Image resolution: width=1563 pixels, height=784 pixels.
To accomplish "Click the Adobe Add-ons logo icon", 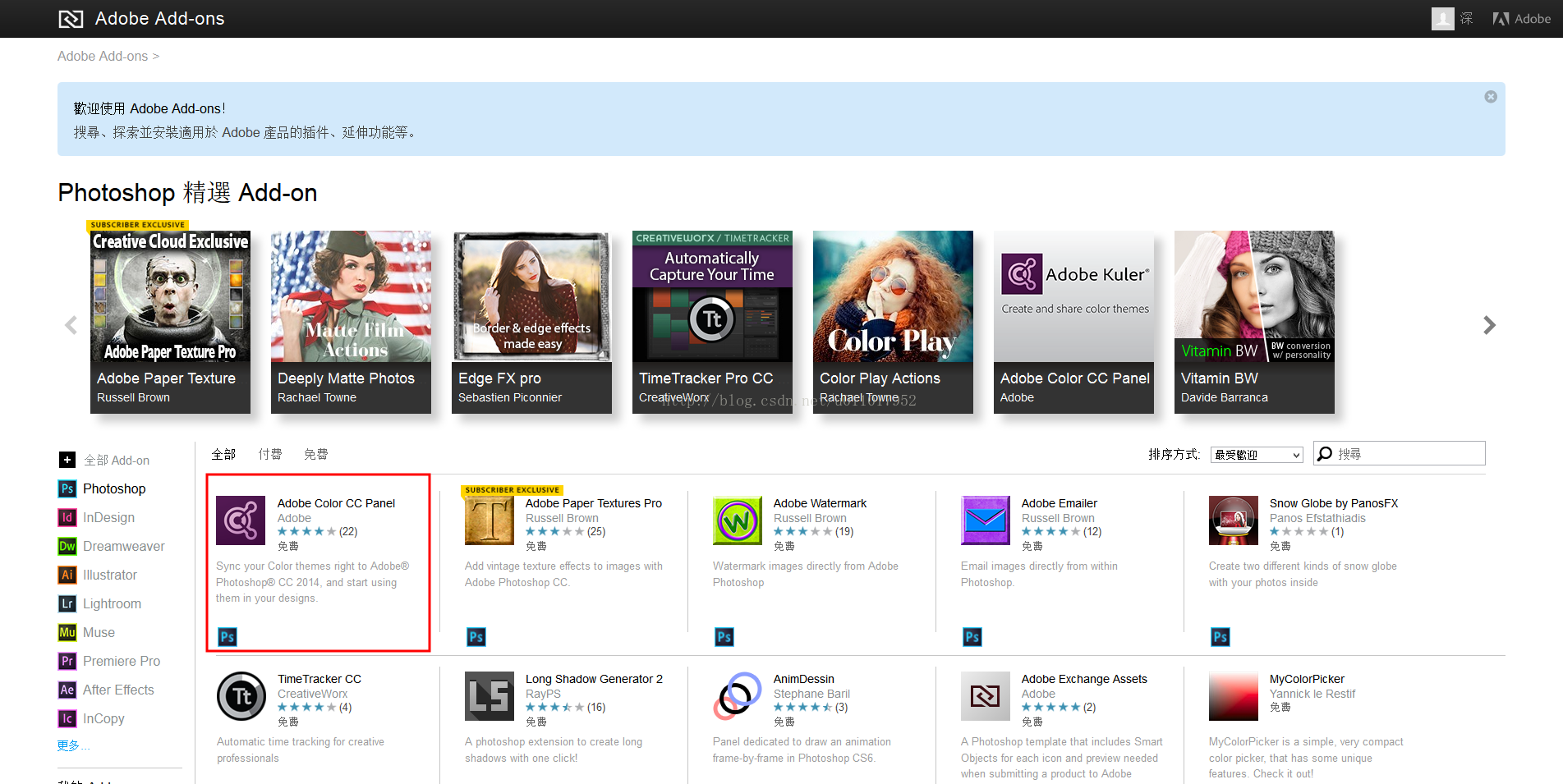I will pos(71,19).
